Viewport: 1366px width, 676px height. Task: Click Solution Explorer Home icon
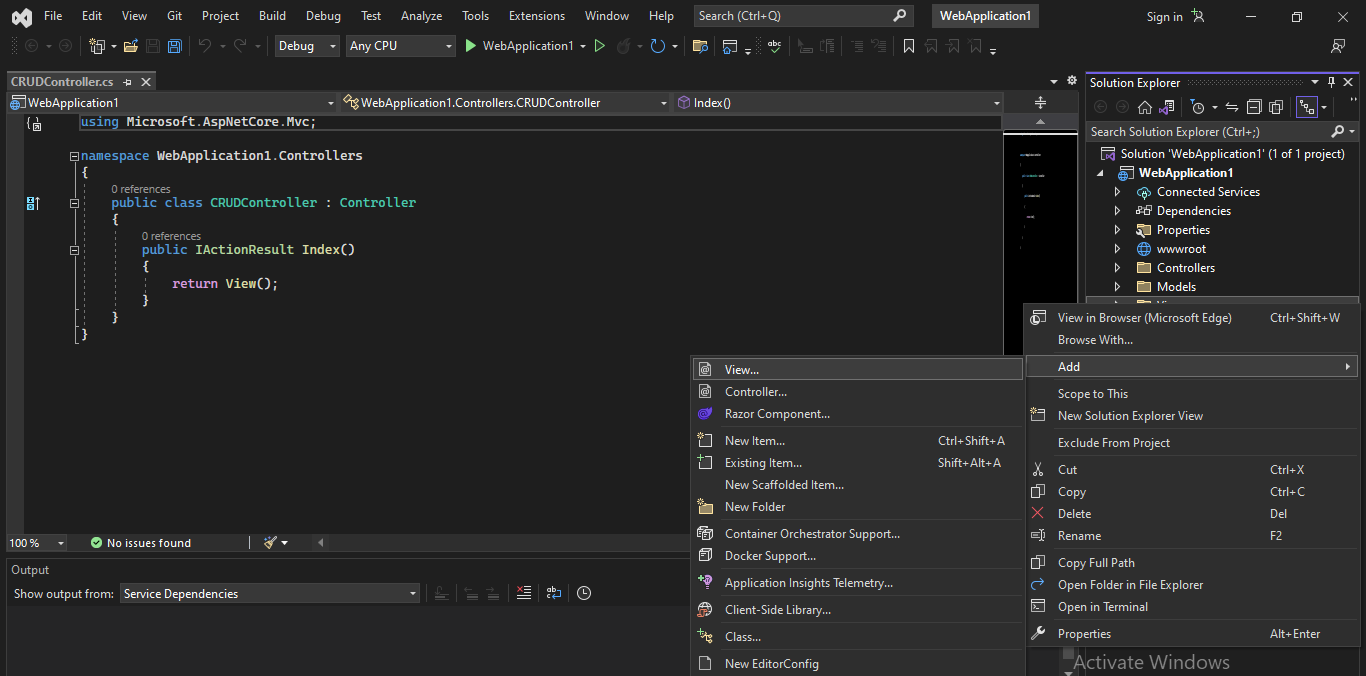coord(1145,107)
